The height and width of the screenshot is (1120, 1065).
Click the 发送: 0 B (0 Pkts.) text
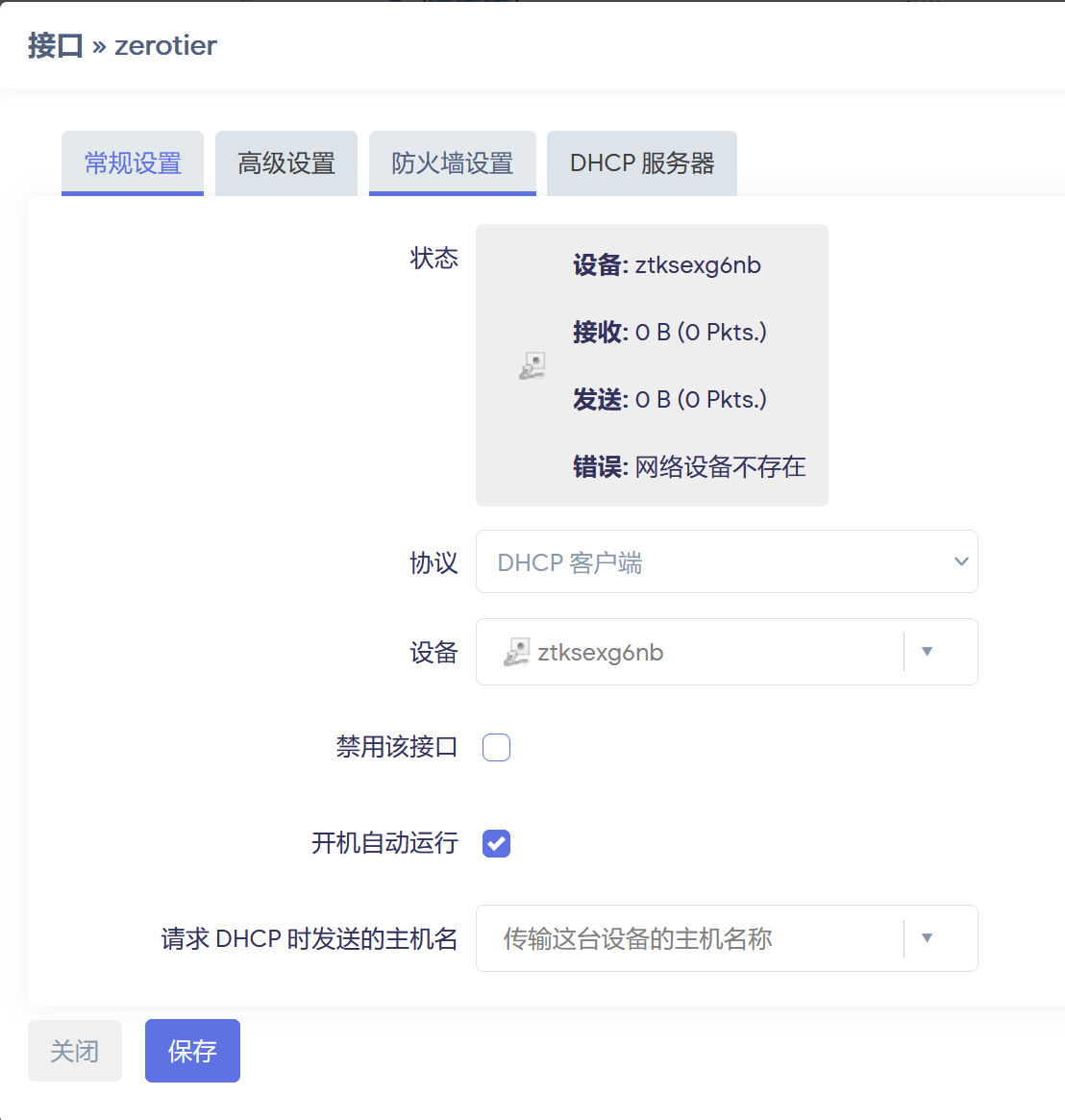(670, 399)
